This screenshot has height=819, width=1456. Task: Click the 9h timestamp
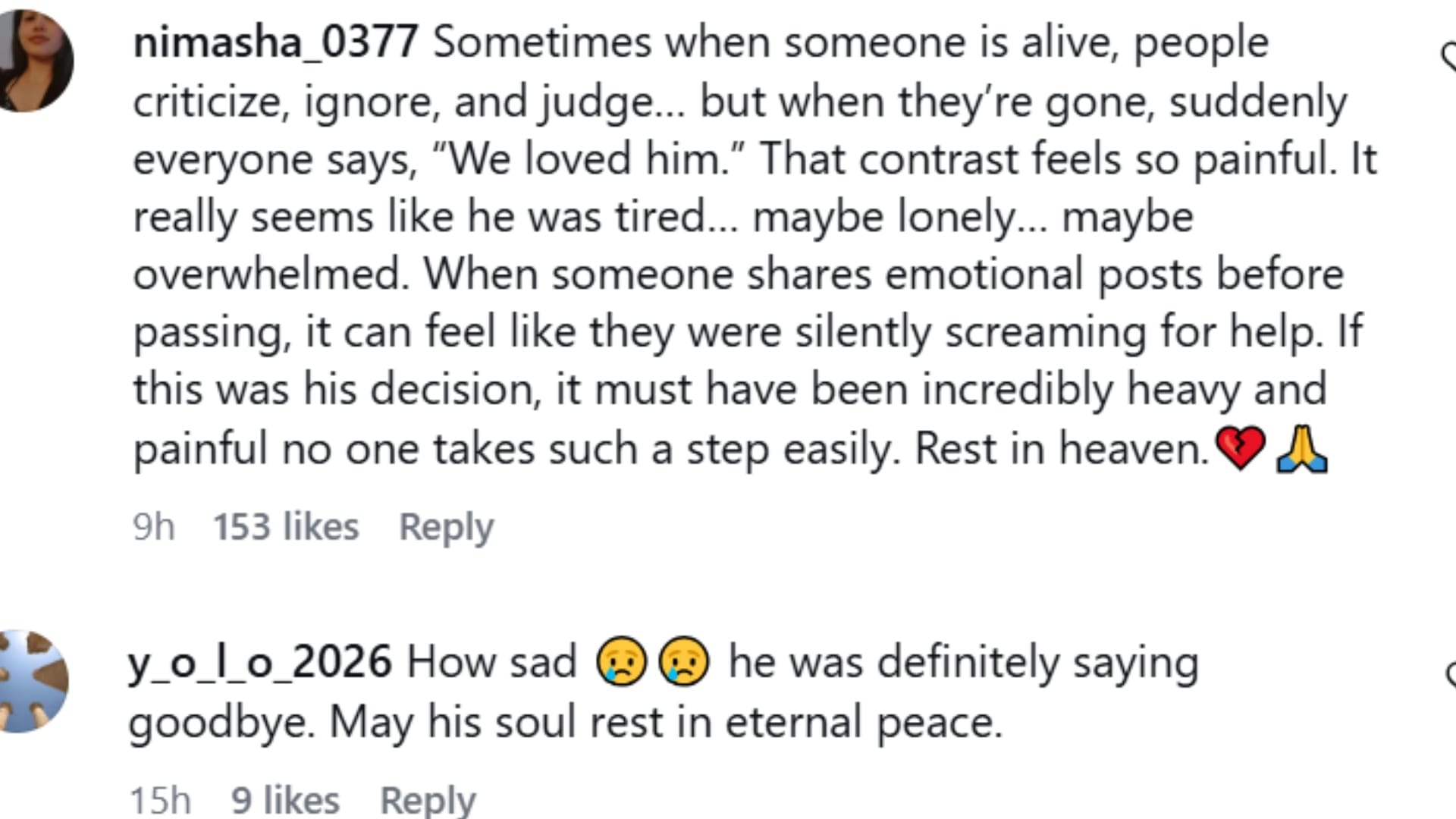153,527
